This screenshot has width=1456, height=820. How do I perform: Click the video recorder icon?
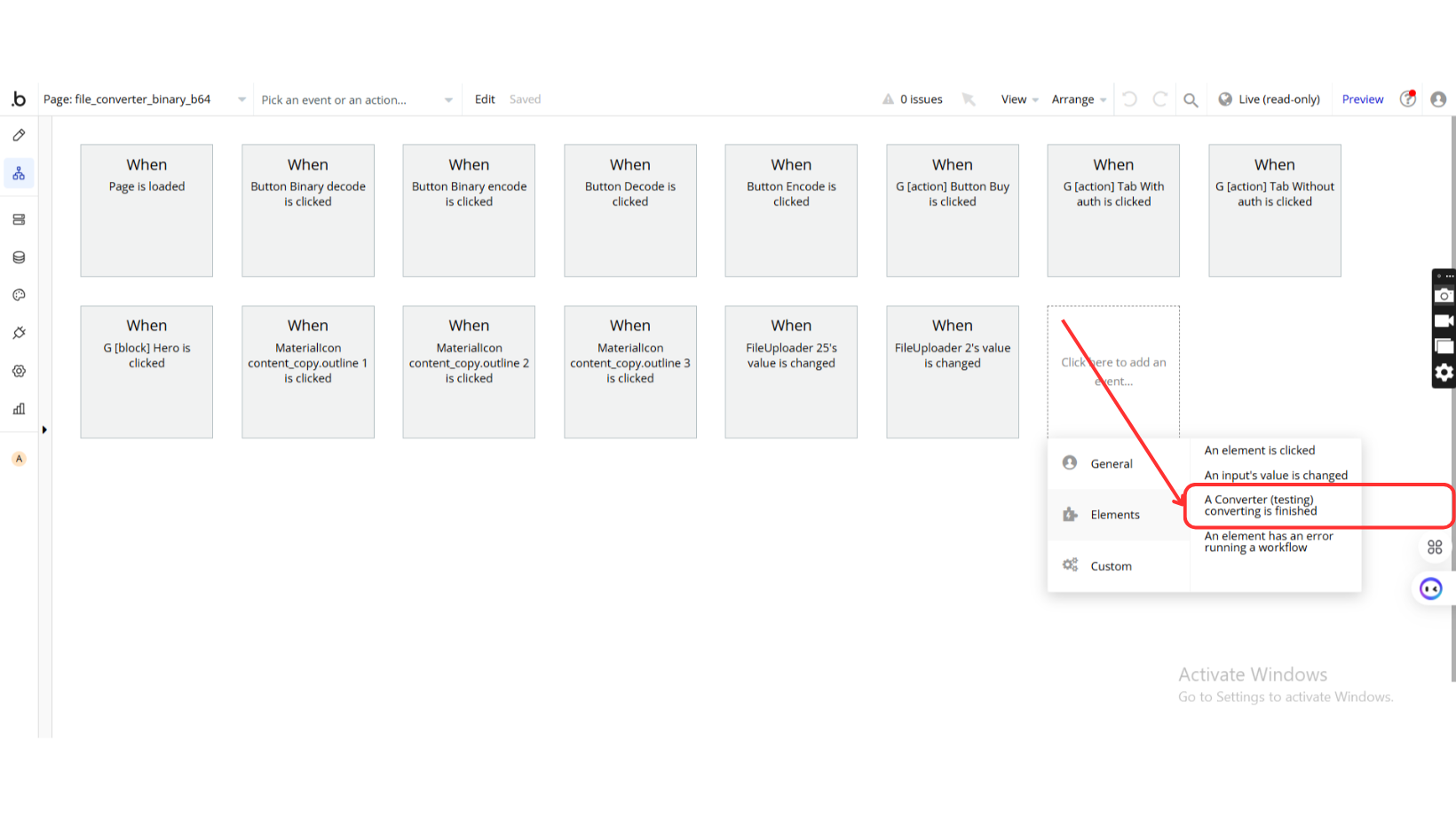click(x=1444, y=321)
